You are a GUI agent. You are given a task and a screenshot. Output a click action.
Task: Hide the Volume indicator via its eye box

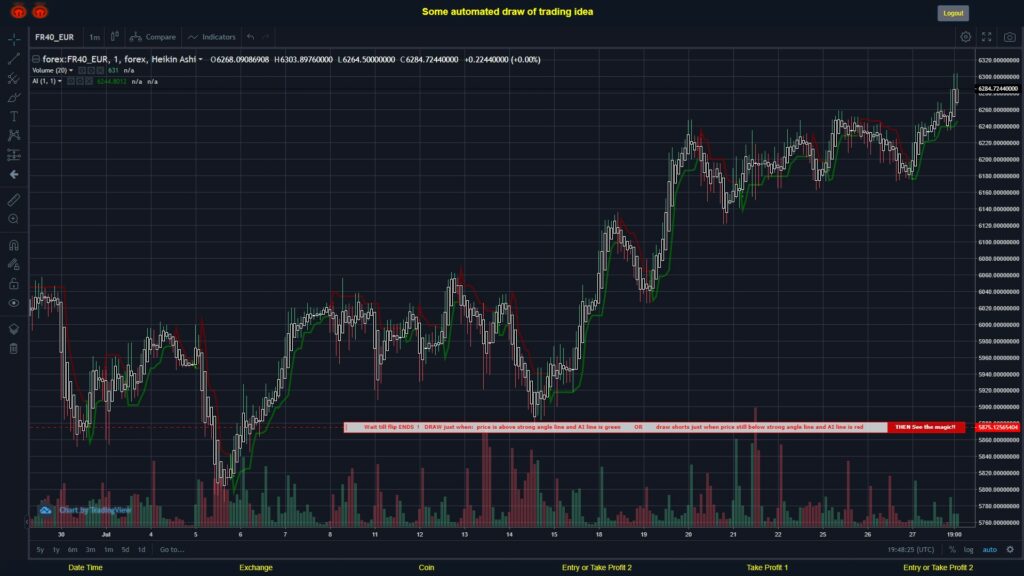(82, 71)
